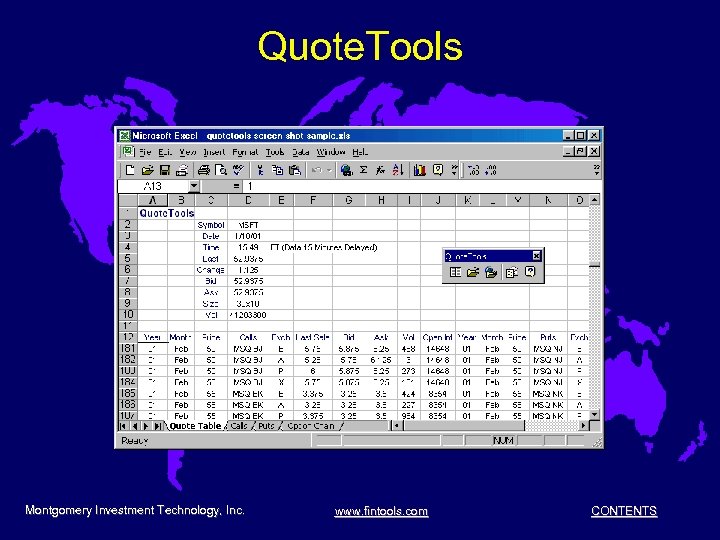The height and width of the screenshot is (540, 720).
Task: Run the Spelling check icon
Action: [x=238, y=170]
